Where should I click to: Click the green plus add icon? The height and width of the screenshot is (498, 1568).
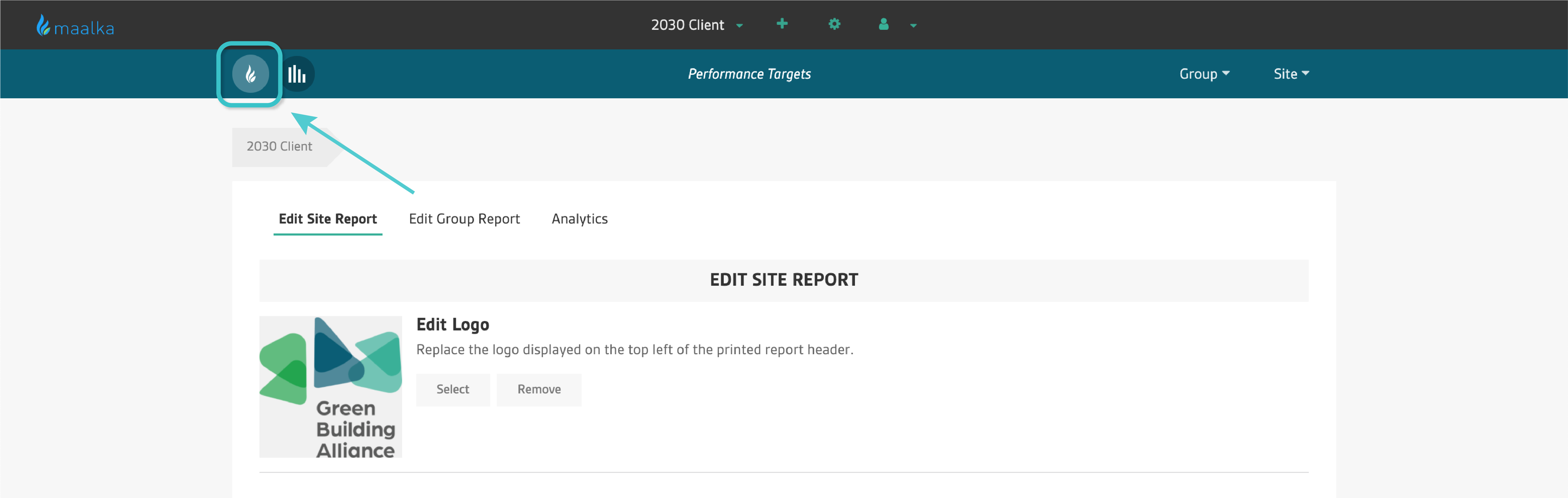point(782,24)
